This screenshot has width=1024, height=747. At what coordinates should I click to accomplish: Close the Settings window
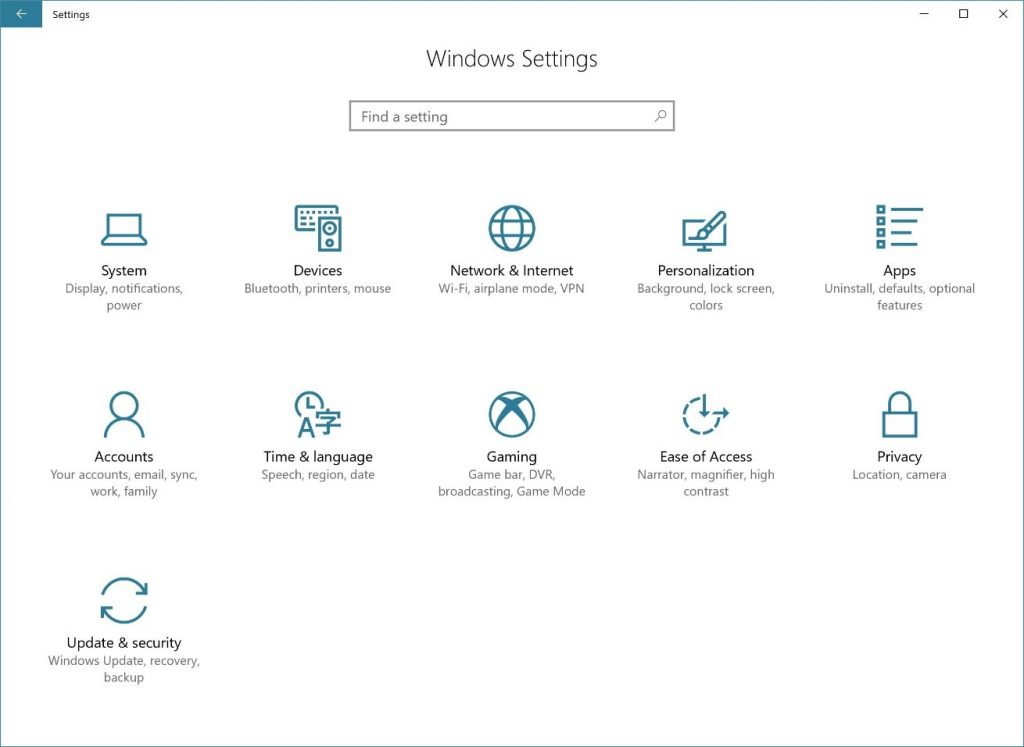coord(1003,14)
